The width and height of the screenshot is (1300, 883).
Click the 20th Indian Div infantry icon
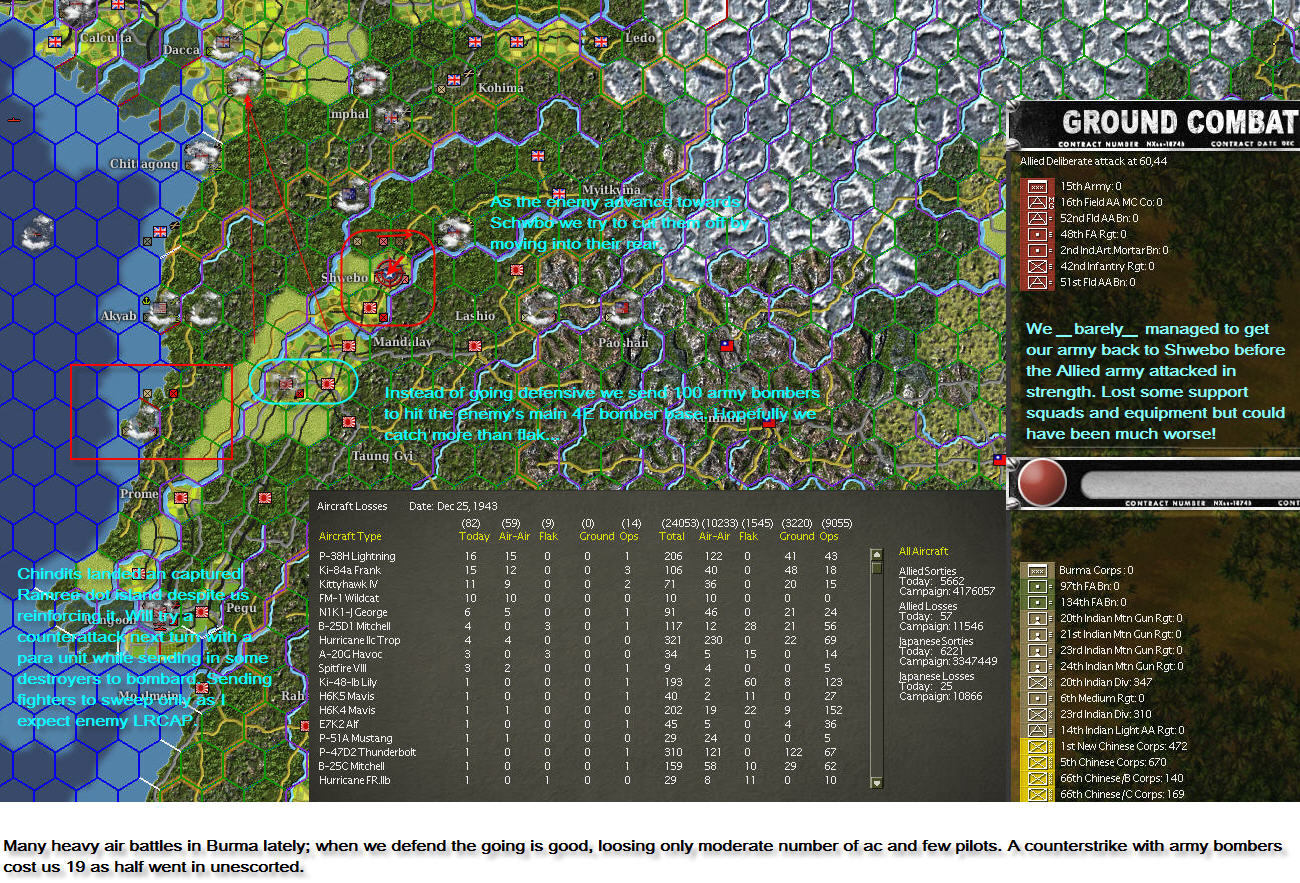pyautogui.click(x=1038, y=682)
